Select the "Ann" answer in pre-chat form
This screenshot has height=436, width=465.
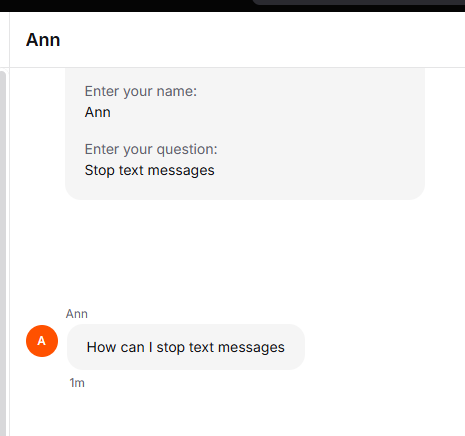(98, 112)
